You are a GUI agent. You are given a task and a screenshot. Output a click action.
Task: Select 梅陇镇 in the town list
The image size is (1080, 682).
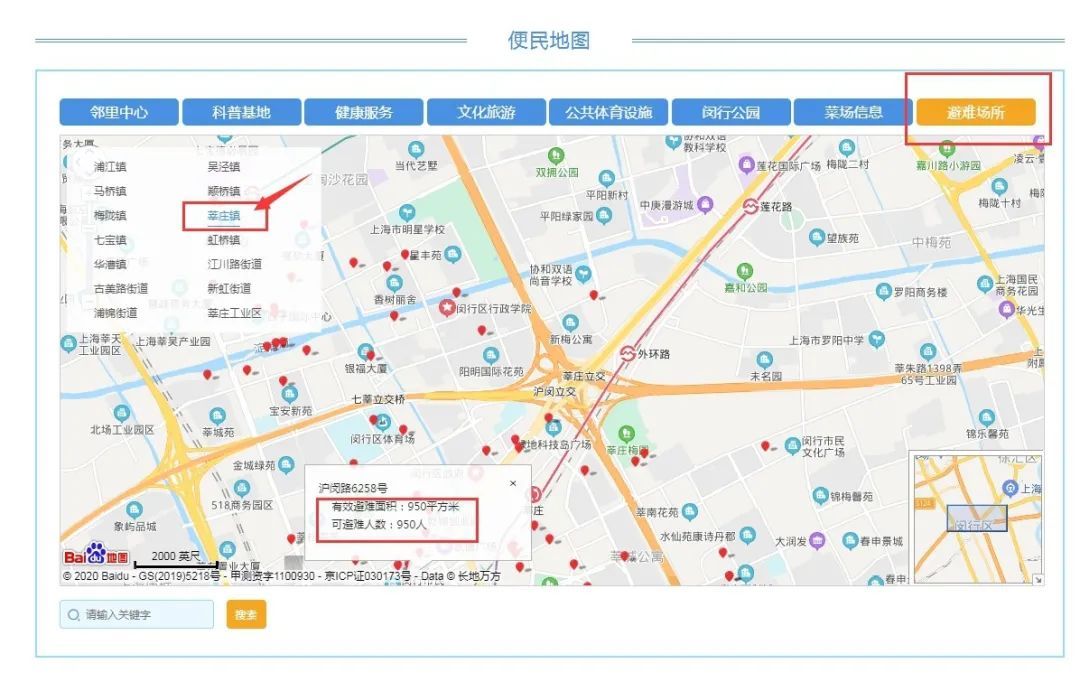(110, 215)
